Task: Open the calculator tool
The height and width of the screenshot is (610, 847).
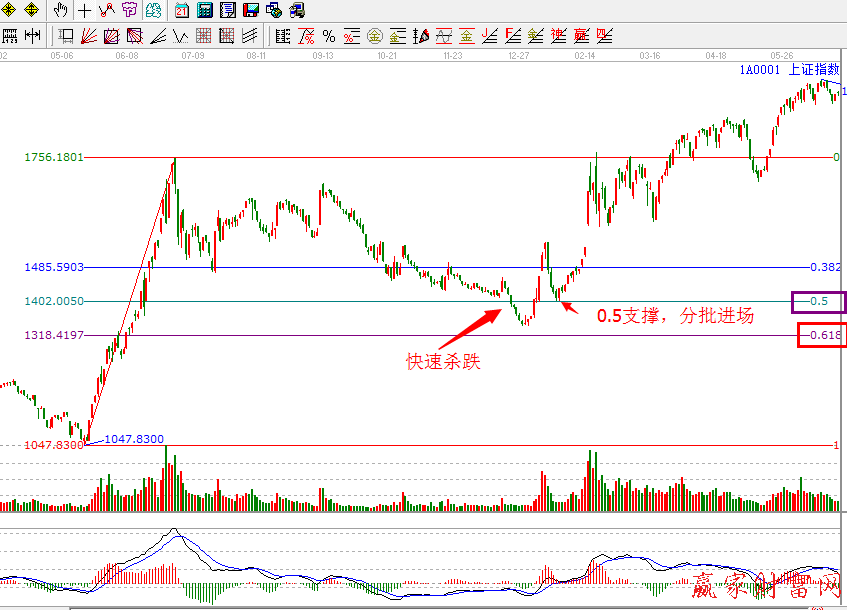Action: 205,9
